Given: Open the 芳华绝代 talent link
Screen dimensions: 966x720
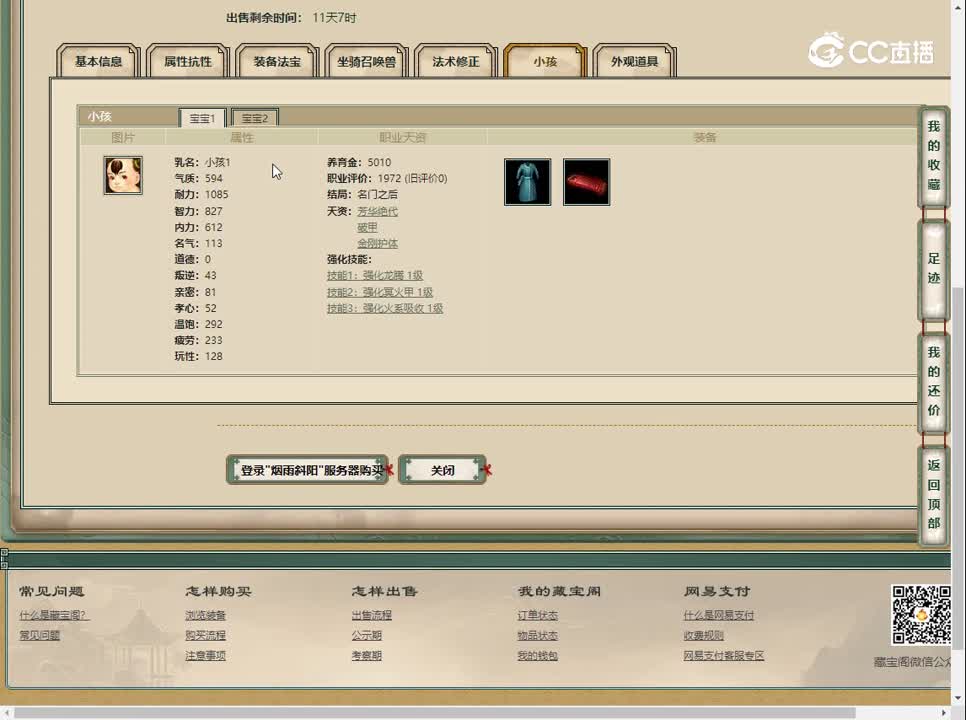Looking at the screenshot, I should point(378,211).
